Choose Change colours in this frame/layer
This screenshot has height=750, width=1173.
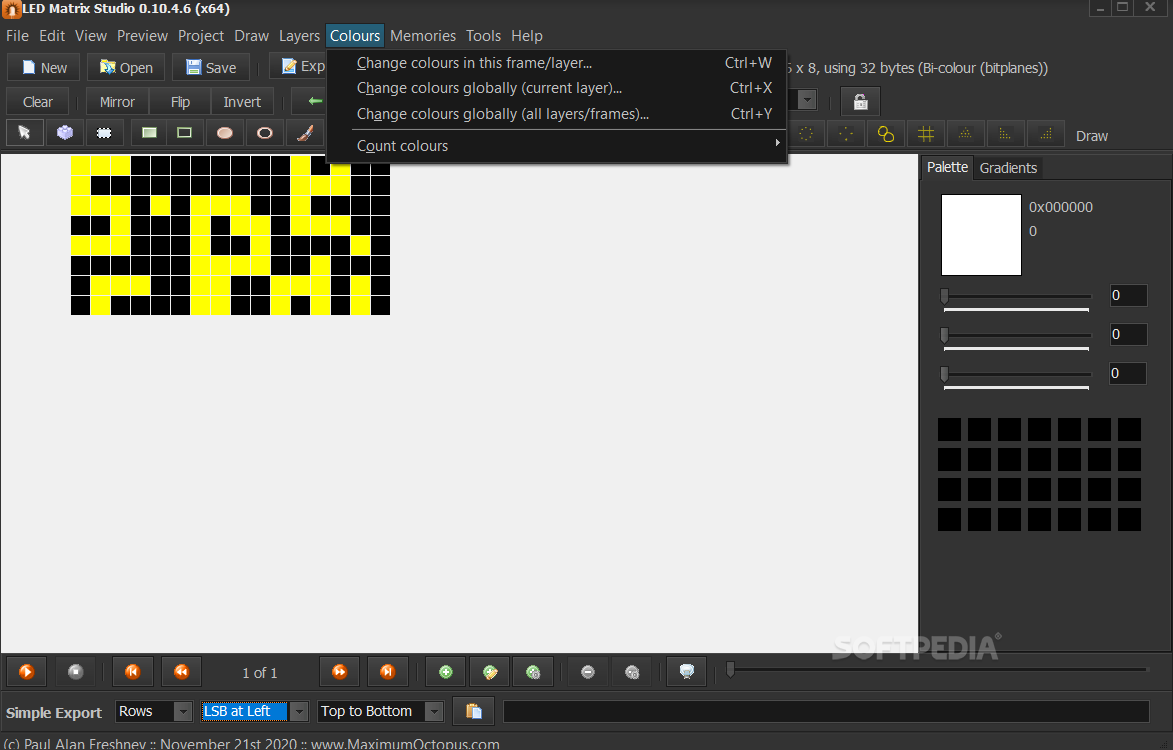click(557, 63)
